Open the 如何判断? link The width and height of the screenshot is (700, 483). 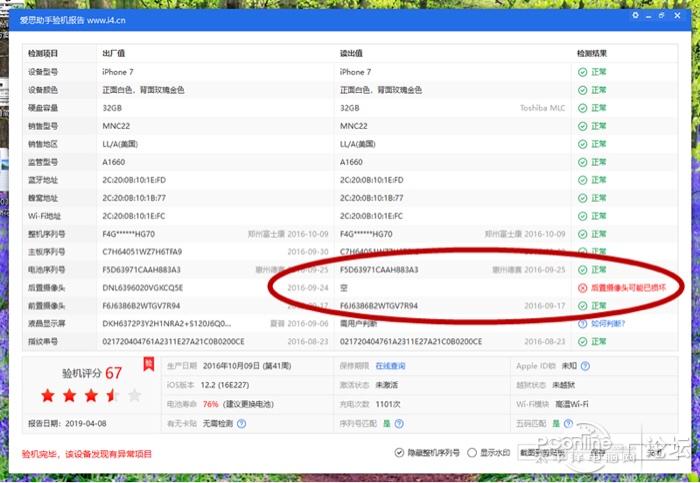point(608,324)
